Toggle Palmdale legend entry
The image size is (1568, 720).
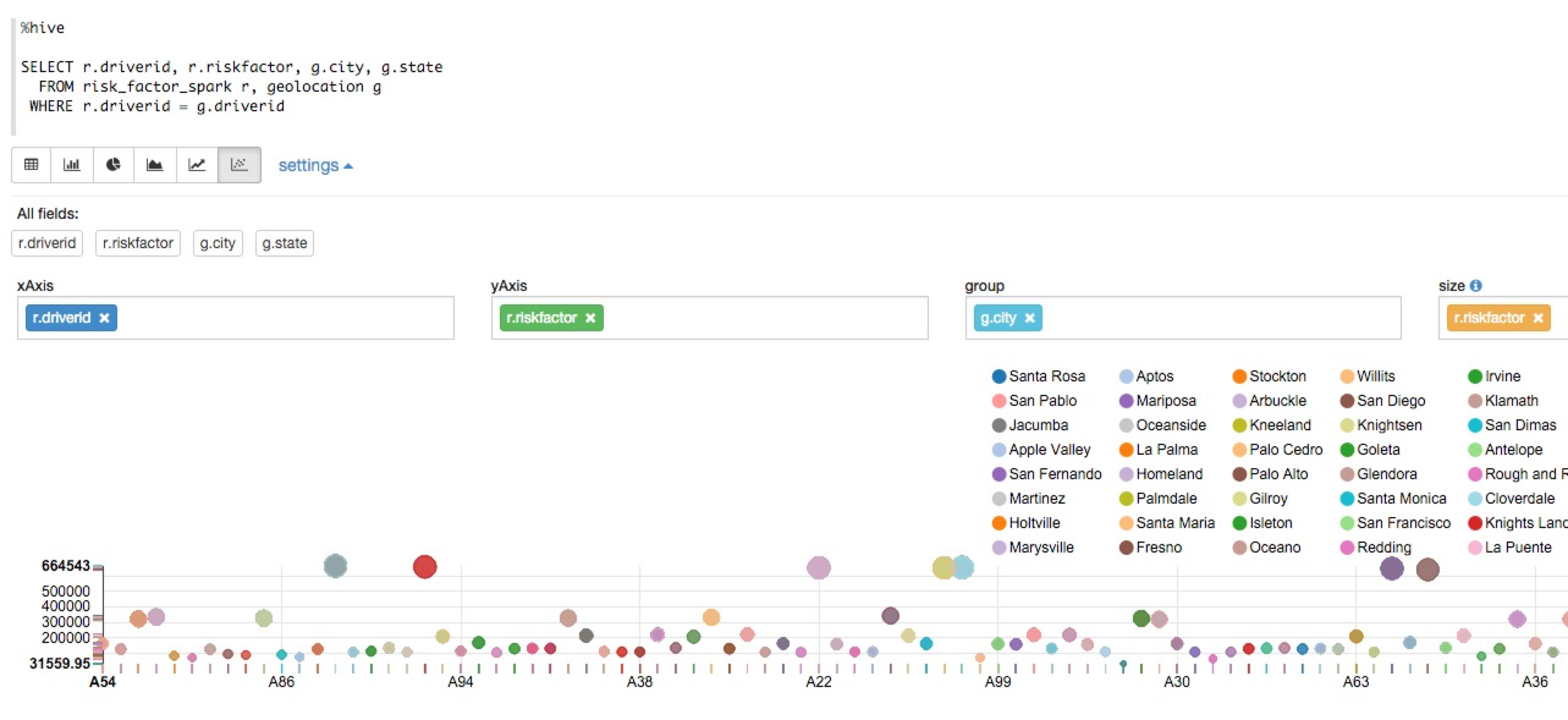pos(1158,498)
